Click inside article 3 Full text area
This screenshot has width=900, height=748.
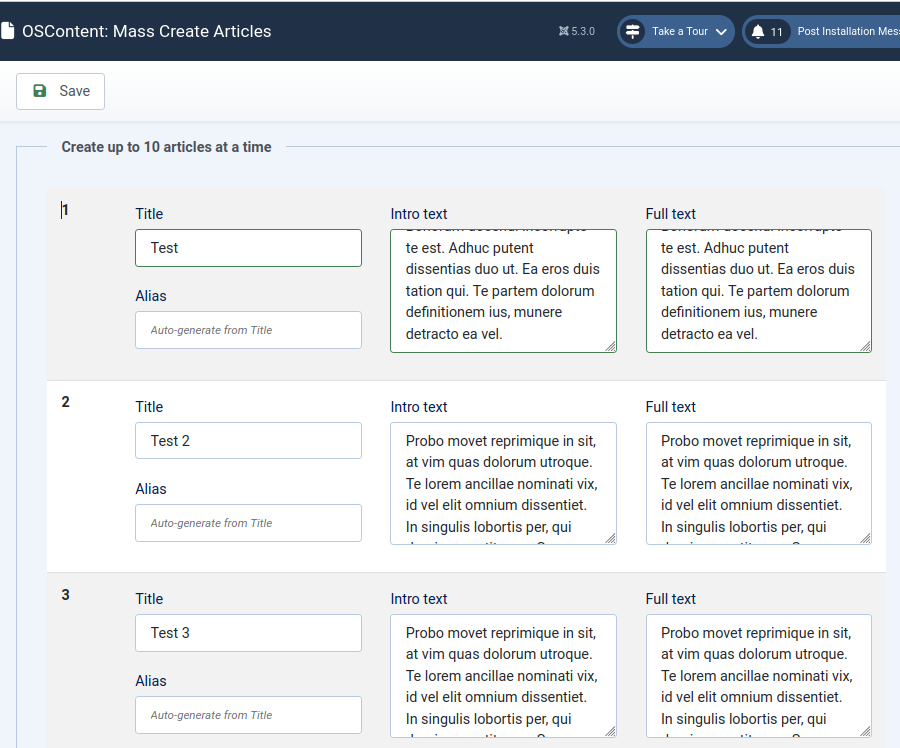click(757, 675)
